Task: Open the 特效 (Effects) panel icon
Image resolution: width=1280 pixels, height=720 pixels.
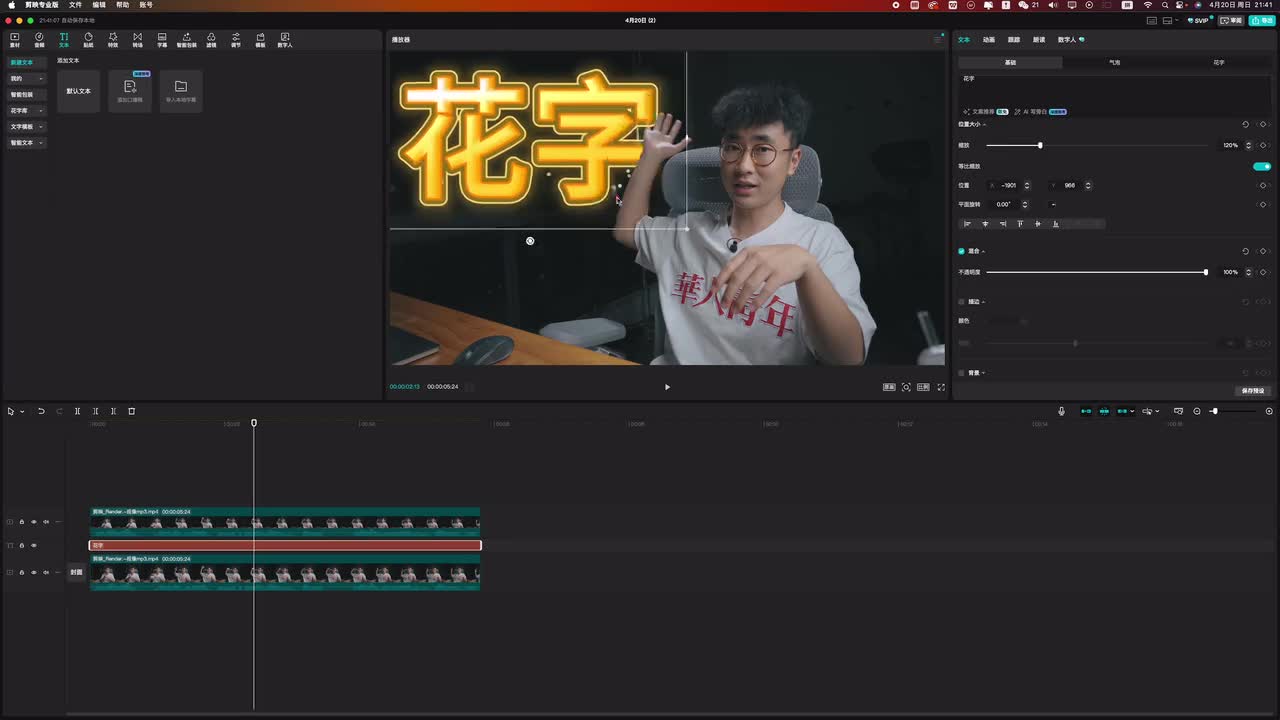Action: [x=113, y=40]
